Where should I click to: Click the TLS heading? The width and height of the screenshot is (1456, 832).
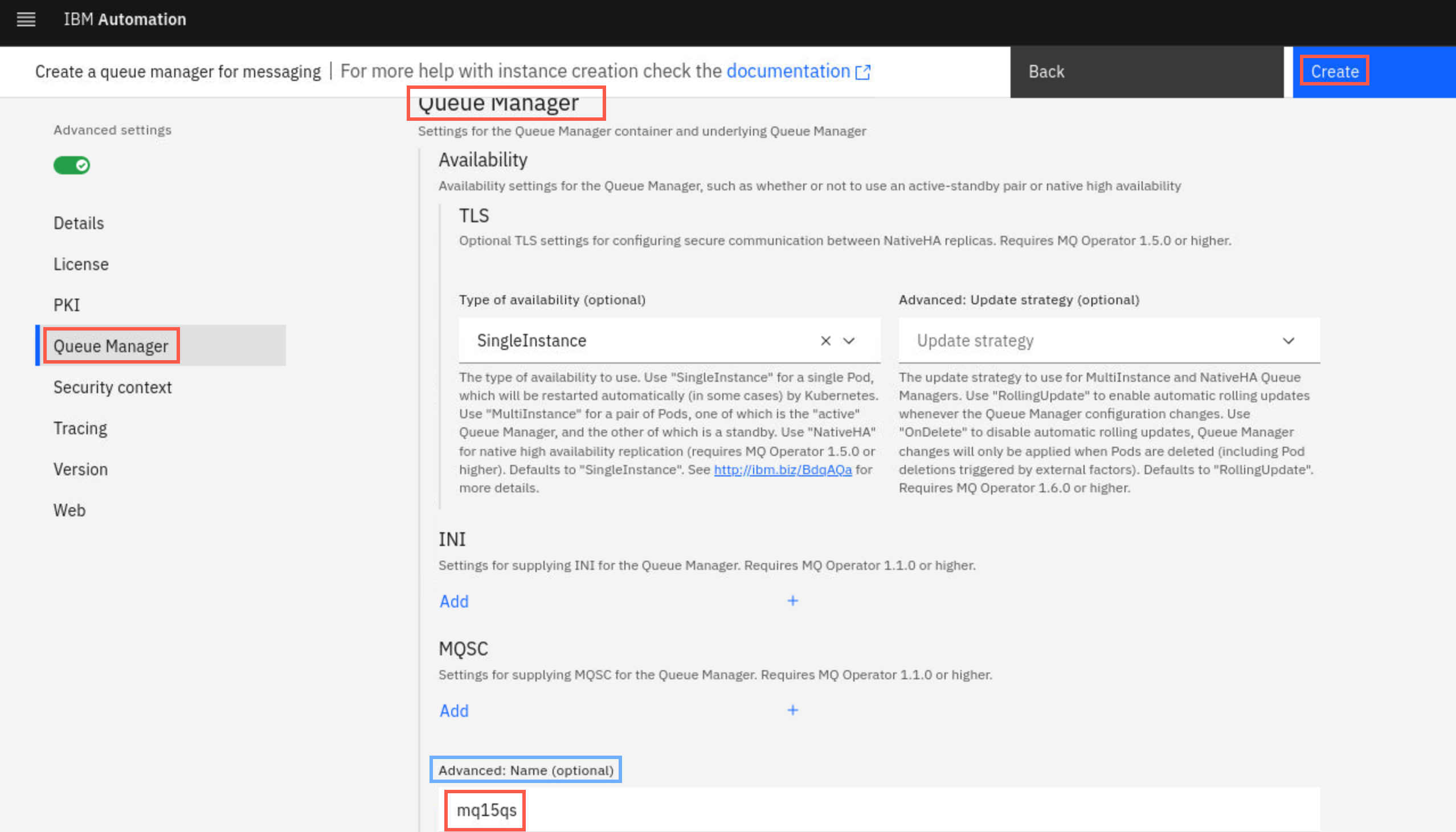[474, 215]
